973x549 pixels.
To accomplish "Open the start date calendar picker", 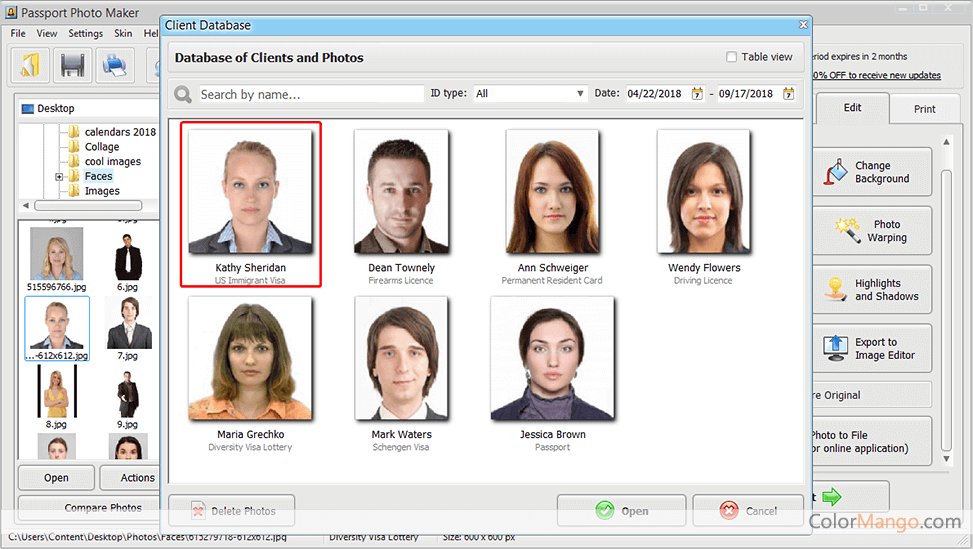I will [697, 94].
